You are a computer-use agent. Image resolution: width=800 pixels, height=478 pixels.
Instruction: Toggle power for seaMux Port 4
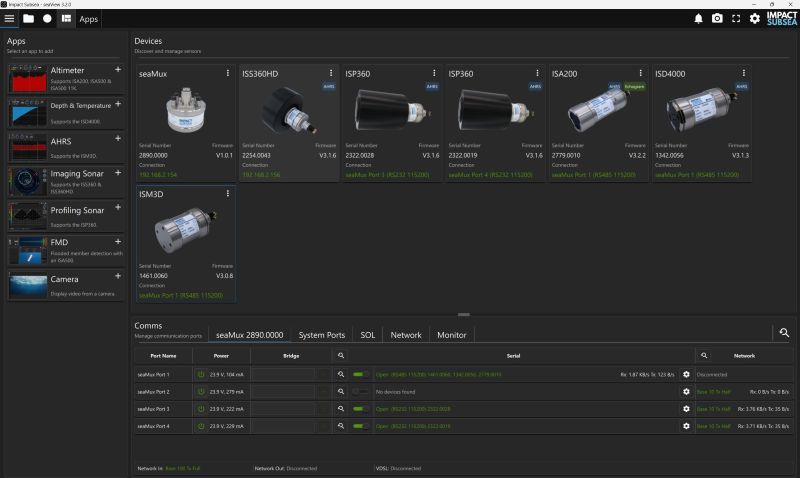point(201,426)
